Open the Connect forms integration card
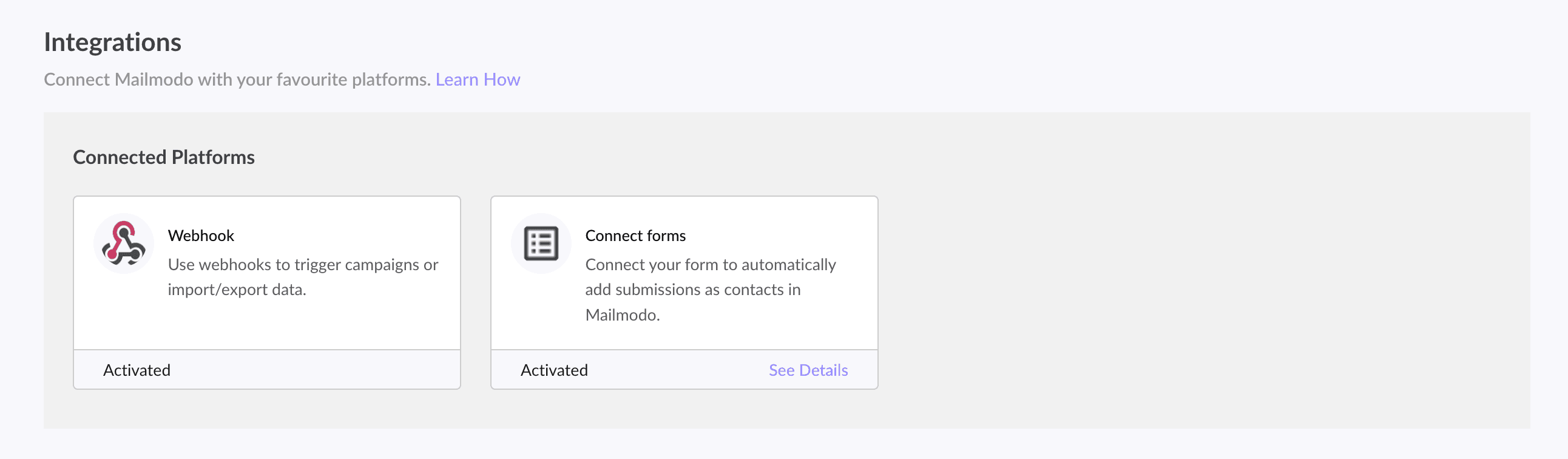 pos(684,274)
